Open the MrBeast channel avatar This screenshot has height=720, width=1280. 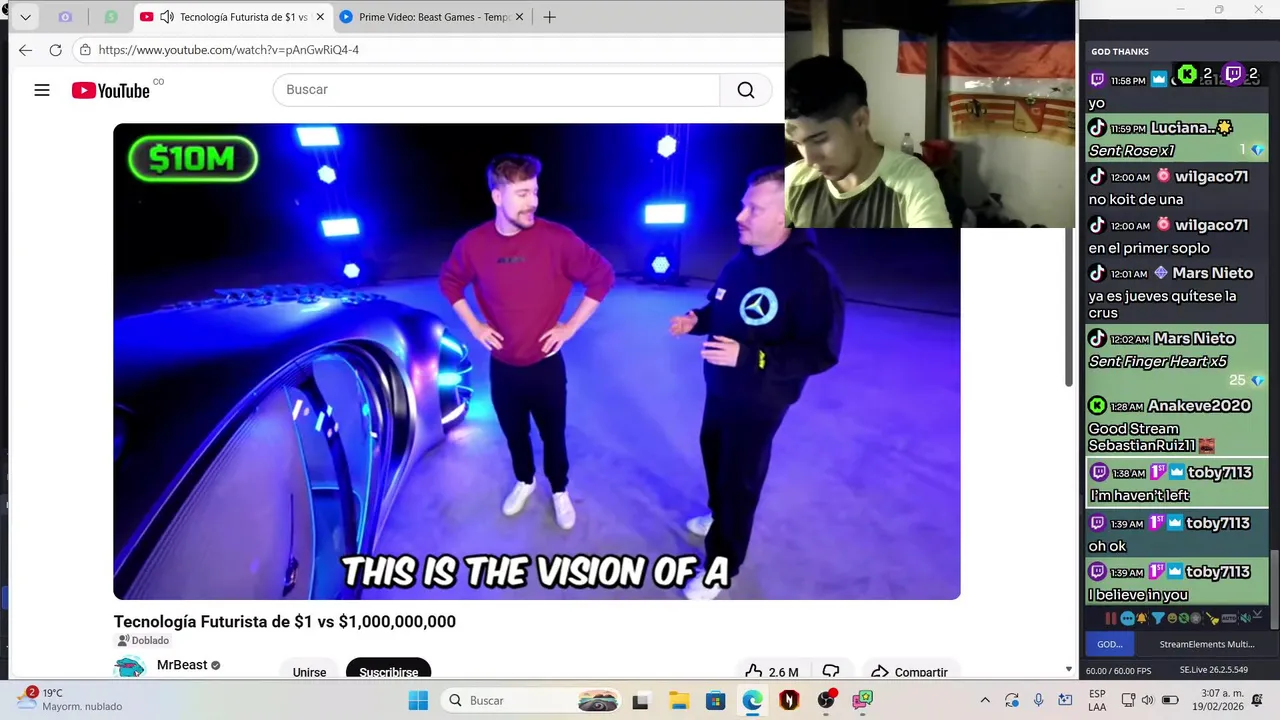(130, 668)
